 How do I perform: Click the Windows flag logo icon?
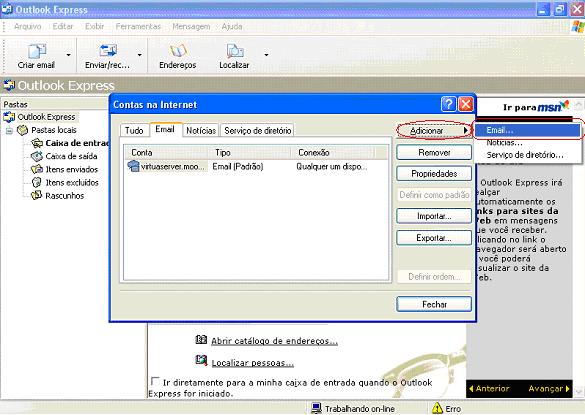pos(578,26)
